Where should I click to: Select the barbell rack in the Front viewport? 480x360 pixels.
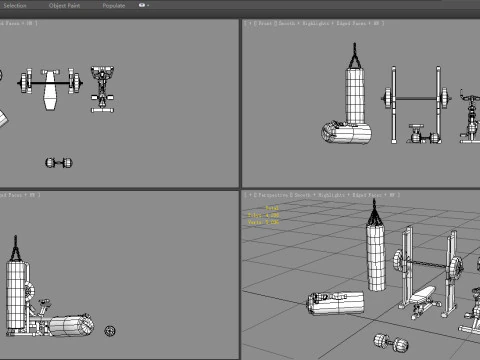416,99
